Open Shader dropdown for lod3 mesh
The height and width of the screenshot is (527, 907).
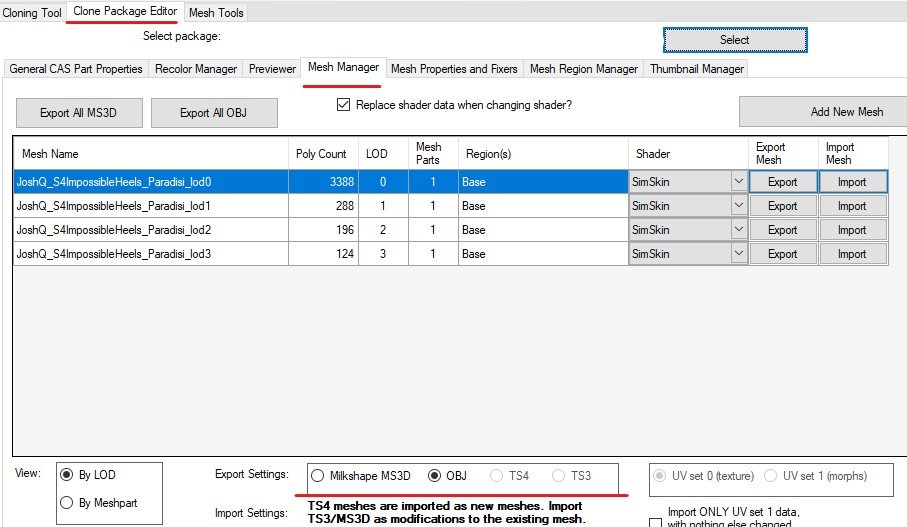(x=739, y=253)
